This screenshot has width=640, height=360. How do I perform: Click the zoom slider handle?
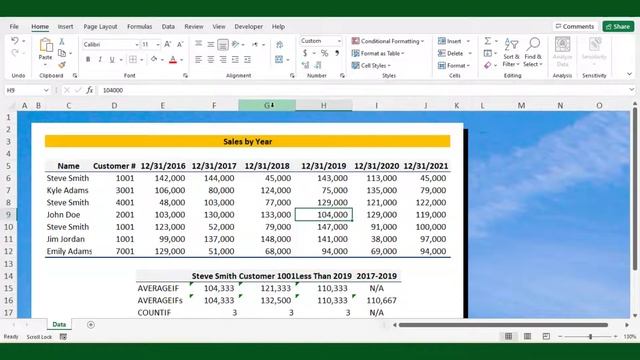(590, 337)
